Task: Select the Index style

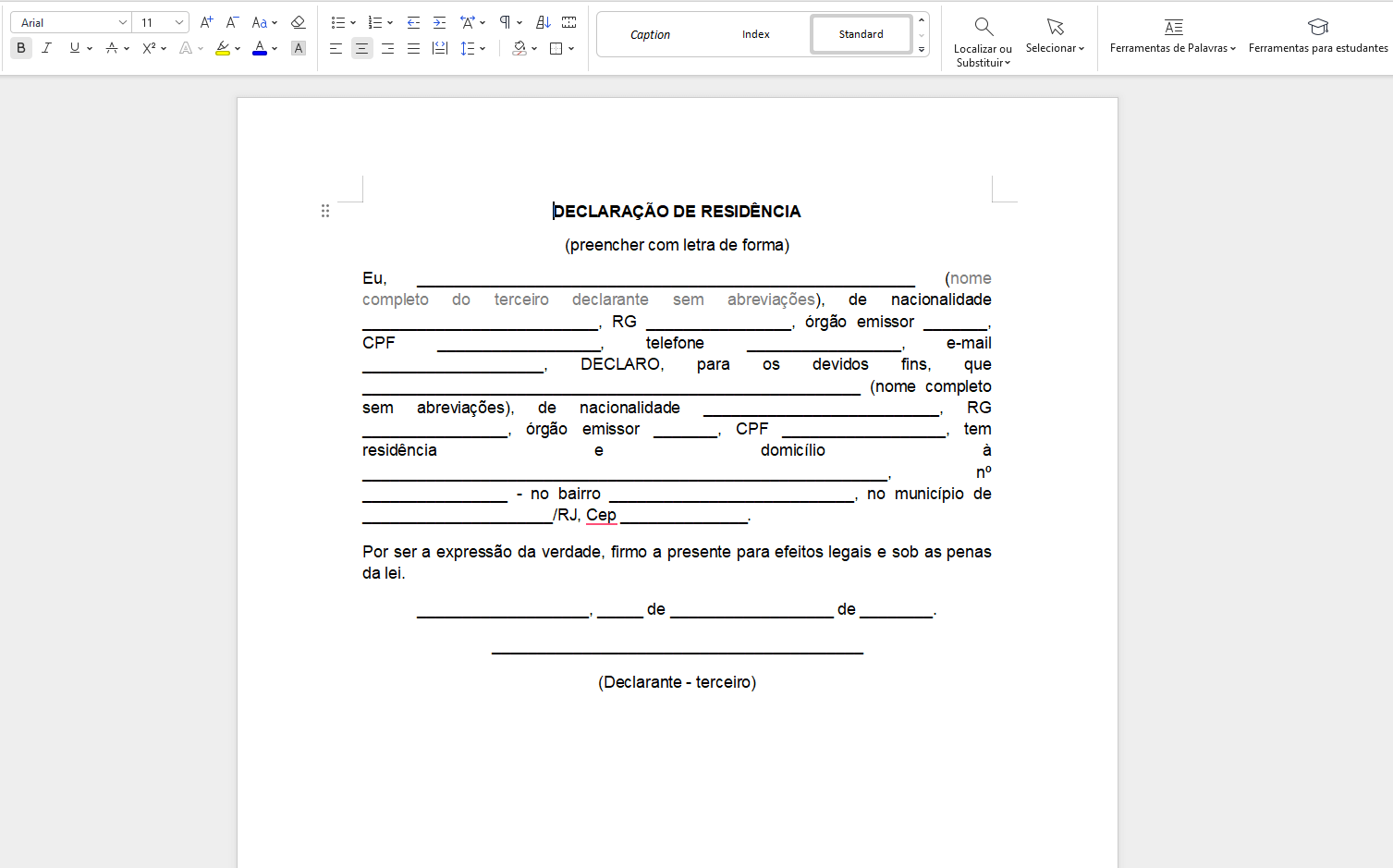Action: point(755,34)
